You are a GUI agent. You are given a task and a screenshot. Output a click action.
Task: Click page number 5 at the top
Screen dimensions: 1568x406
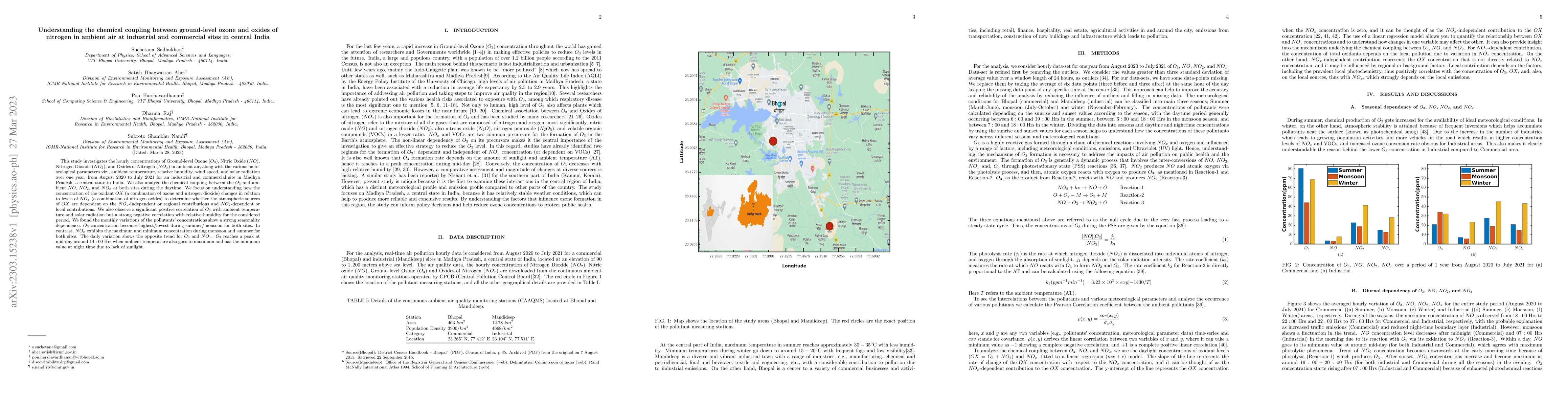1541,17
